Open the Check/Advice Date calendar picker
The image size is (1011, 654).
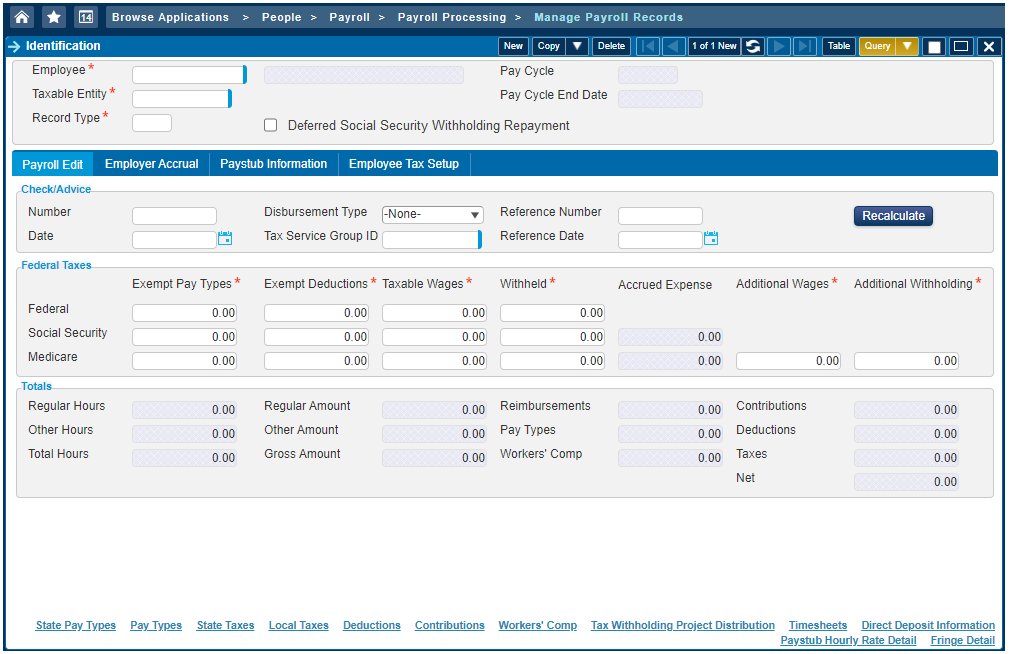point(225,238)
